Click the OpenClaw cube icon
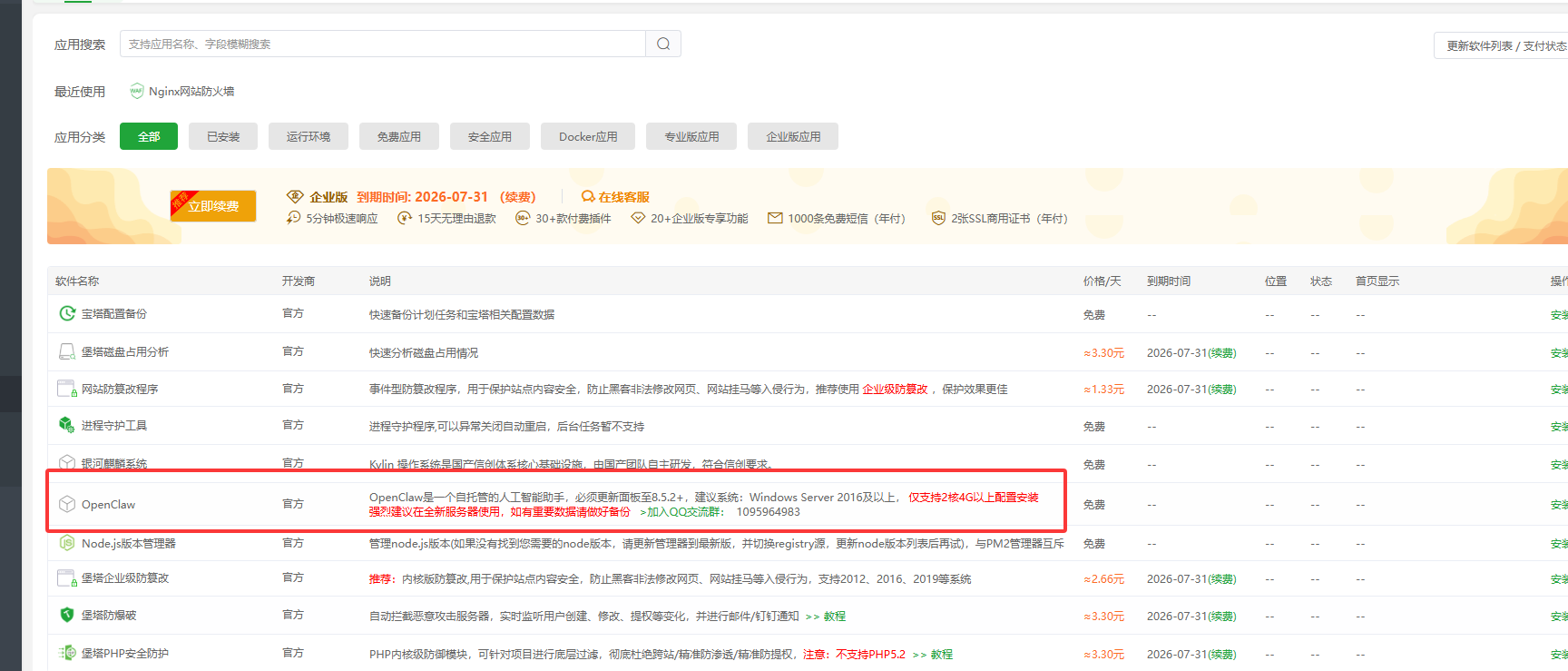Image resolution: width=1568 pixels, height=671 pixels. click(x=67, y=504)
